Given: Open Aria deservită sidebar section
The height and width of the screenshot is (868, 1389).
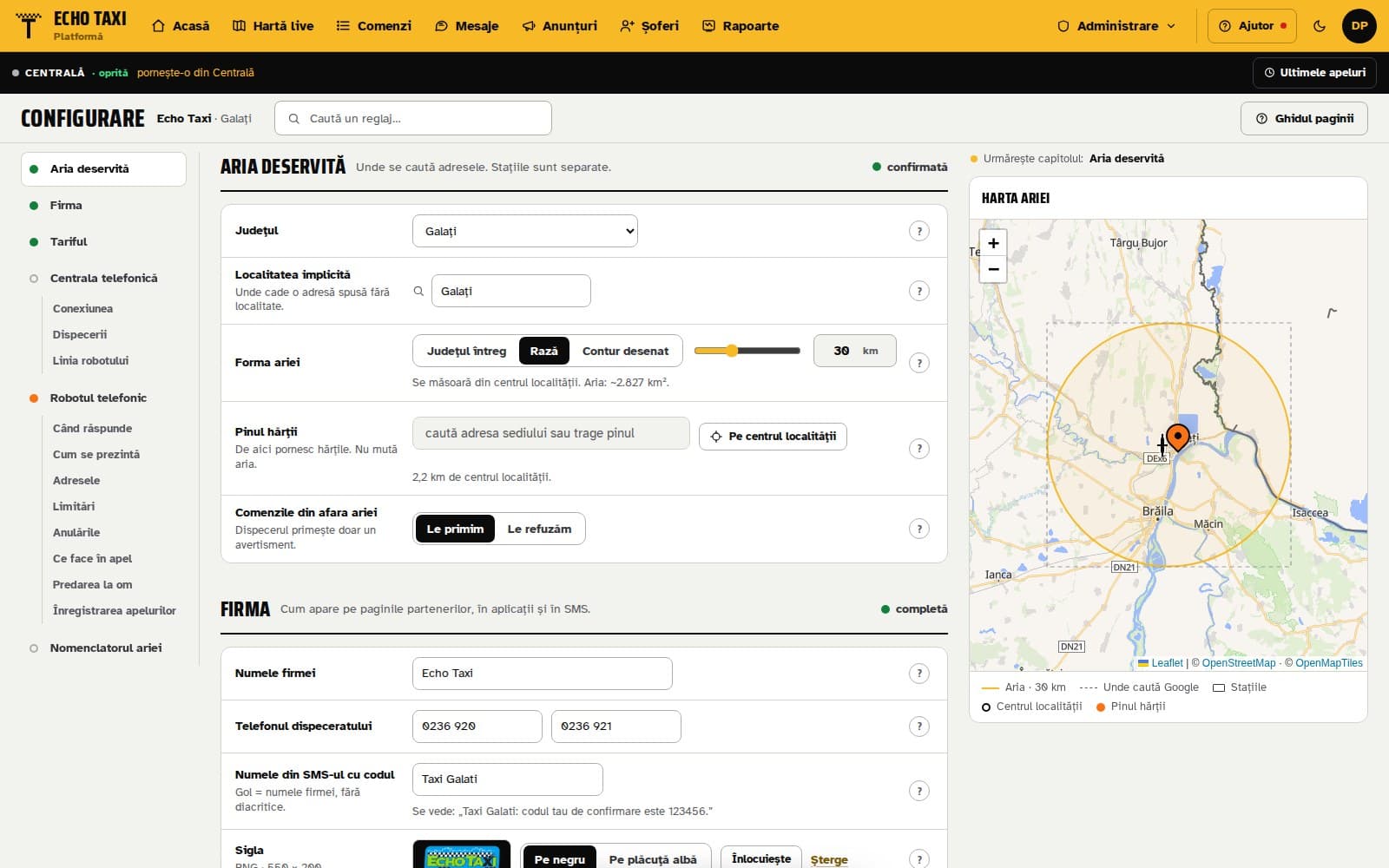Looking at the screenshot, I should [x=103, y=168].
